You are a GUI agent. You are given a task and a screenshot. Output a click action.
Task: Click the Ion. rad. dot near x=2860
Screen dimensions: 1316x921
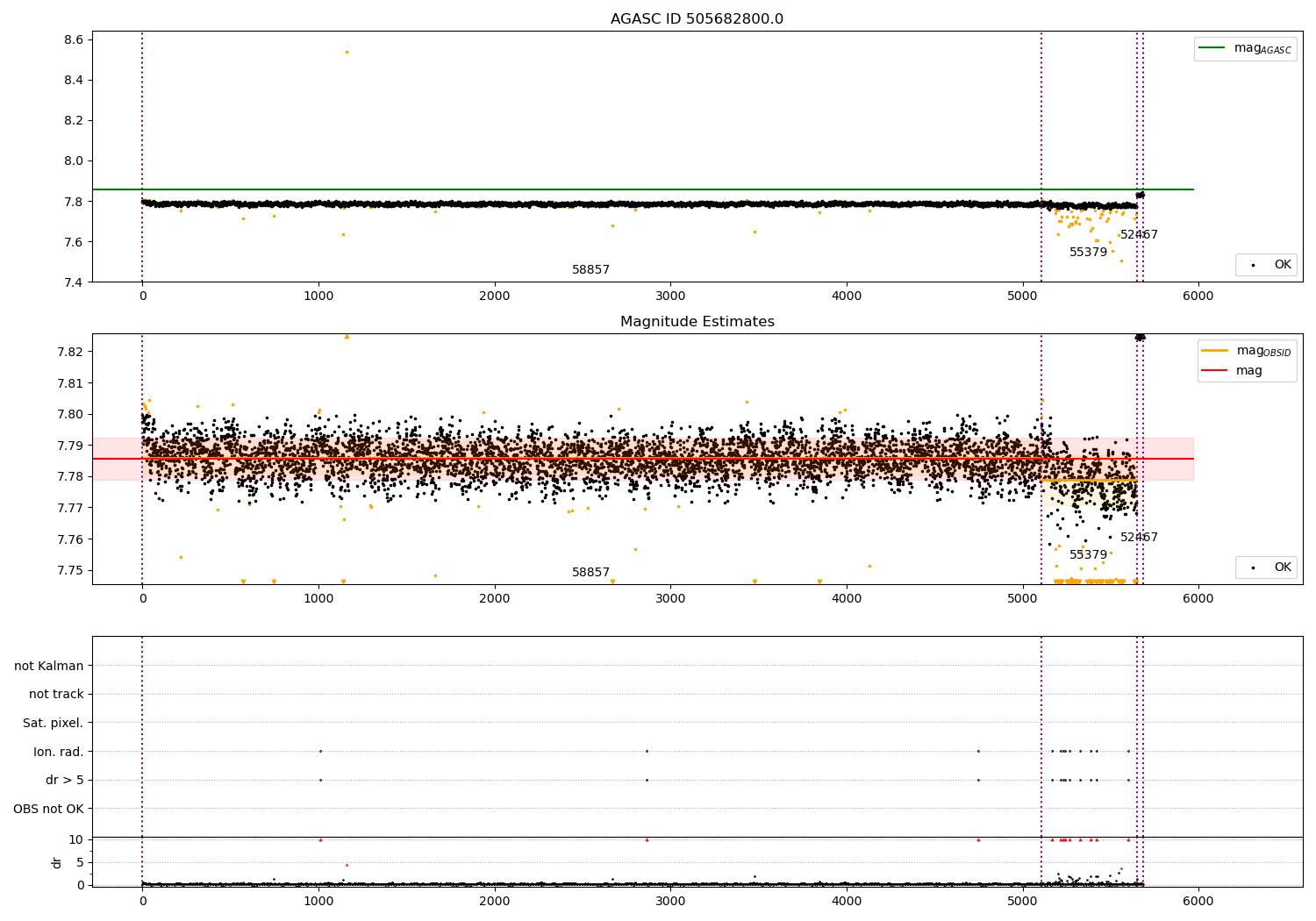[x=647, y=751]
